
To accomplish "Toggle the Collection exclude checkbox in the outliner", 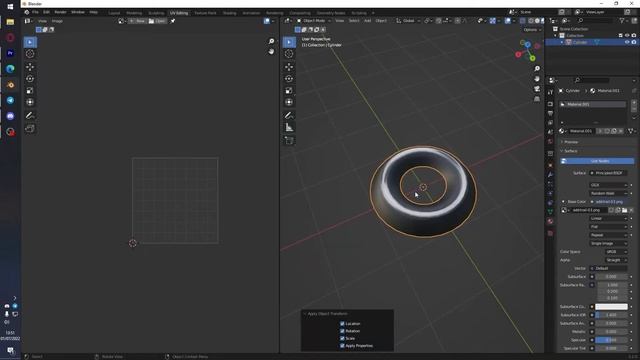I will coord(621,36).
